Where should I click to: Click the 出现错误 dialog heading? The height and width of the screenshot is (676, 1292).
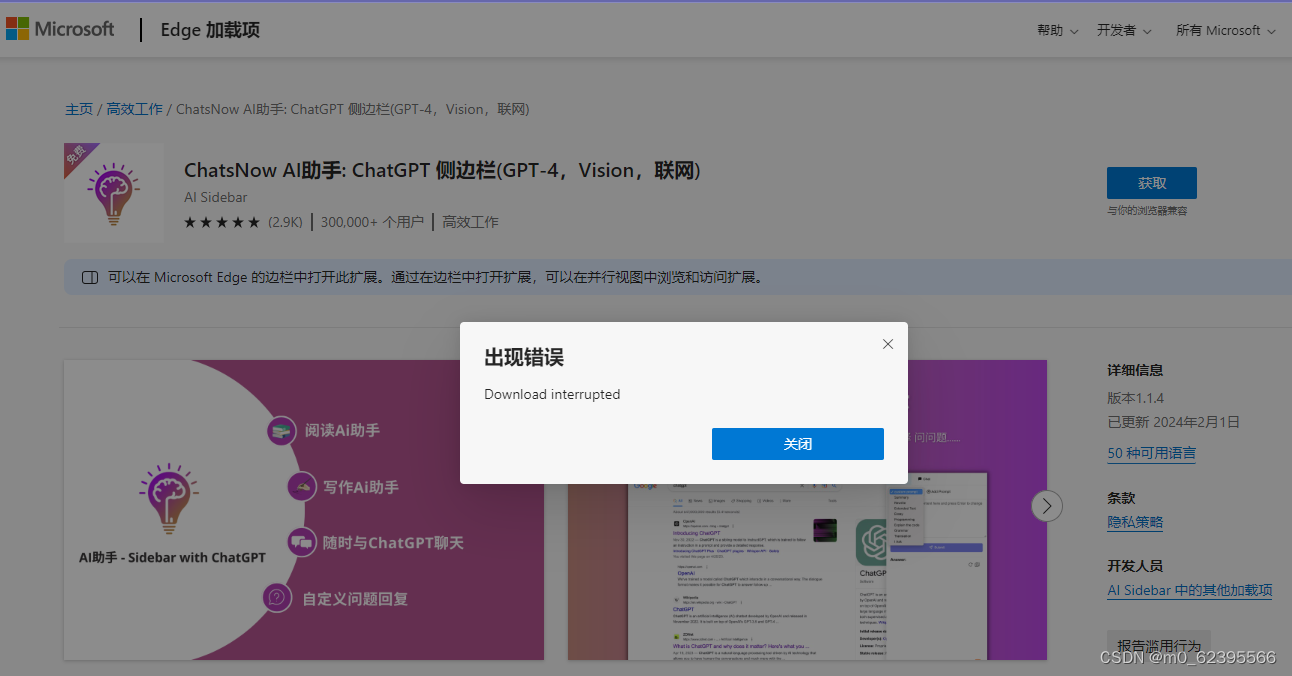(524, 357)
